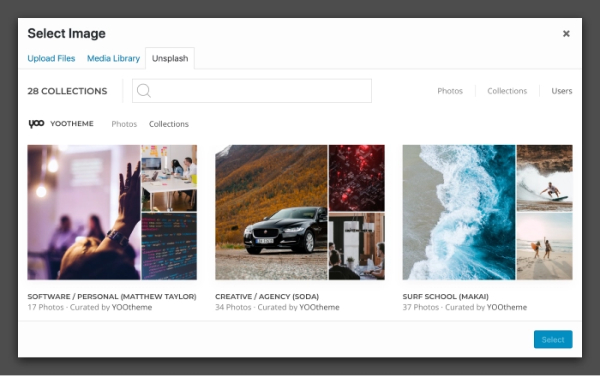Click YOOtheme curator link under 37 Photos
The height and width of the screenshot is (376, 600).
(507, 307)
